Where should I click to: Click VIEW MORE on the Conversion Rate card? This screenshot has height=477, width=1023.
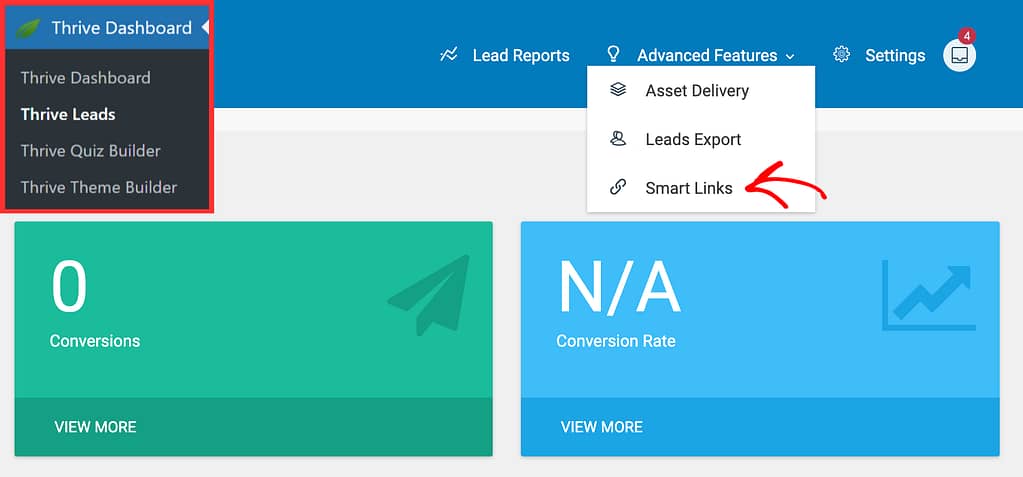point(602,427)
